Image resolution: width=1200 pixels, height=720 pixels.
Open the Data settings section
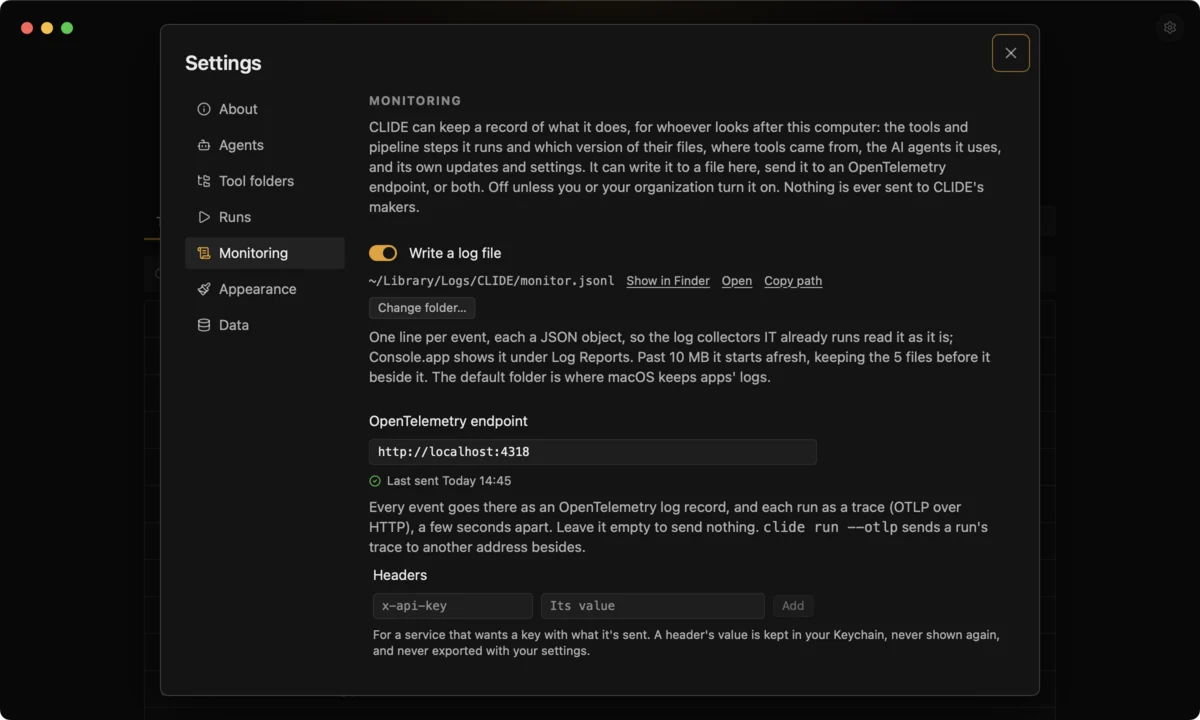coord(265,325)
